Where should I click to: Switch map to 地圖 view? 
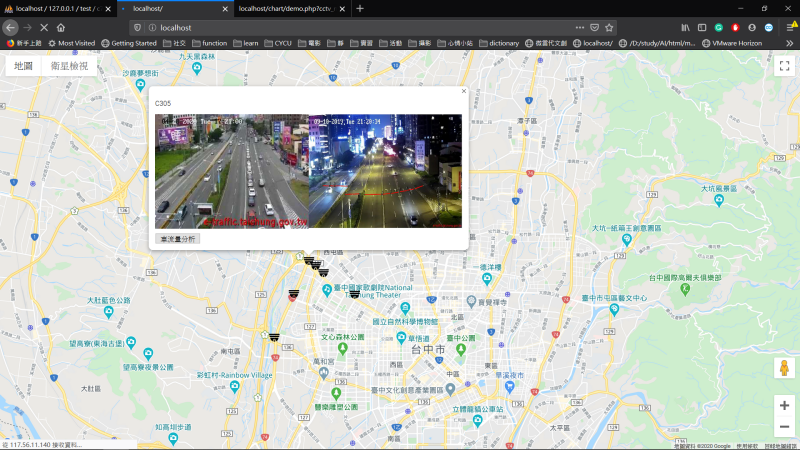click(x=23, y=66)
